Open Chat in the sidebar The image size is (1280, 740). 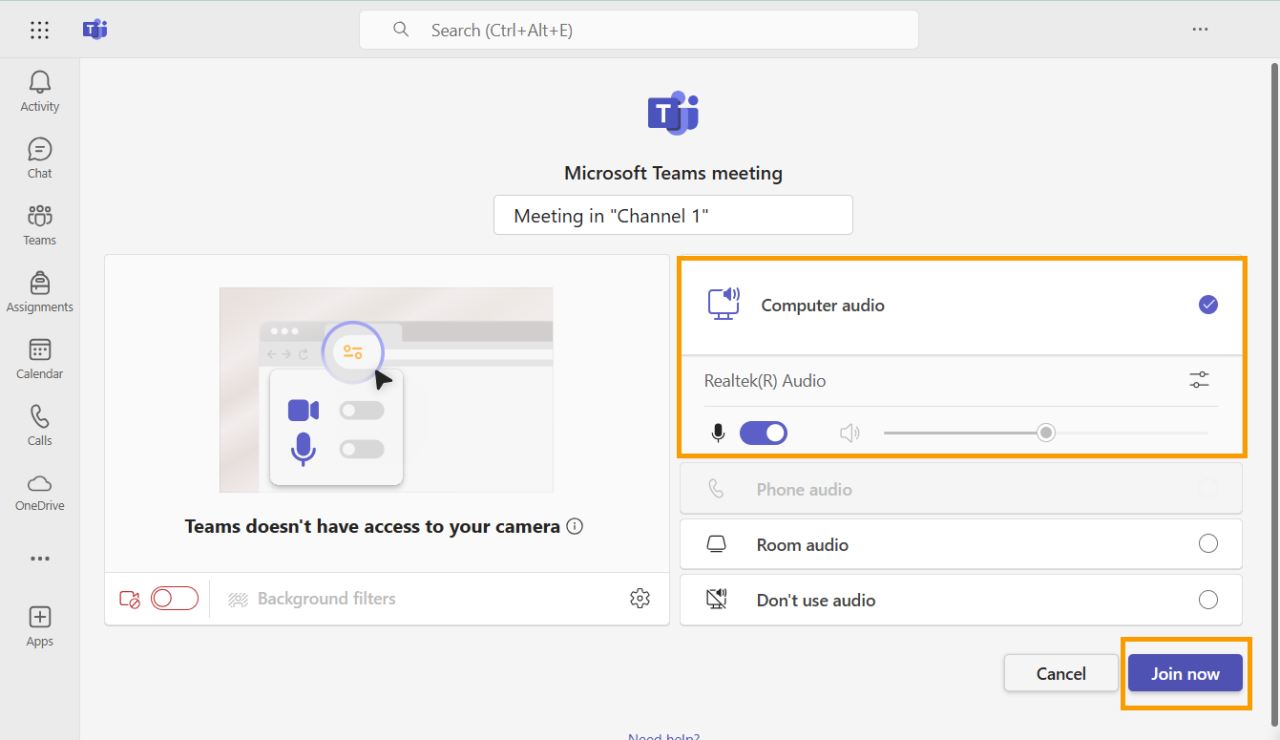pyautogui.click(x=40, y=158)
